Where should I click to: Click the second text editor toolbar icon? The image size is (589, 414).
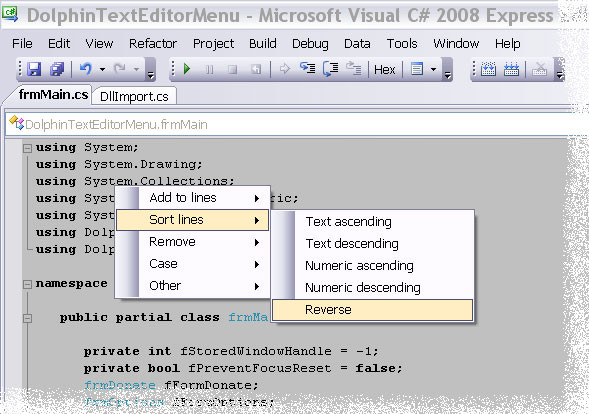pyautogui.click(x=512, y=70)
